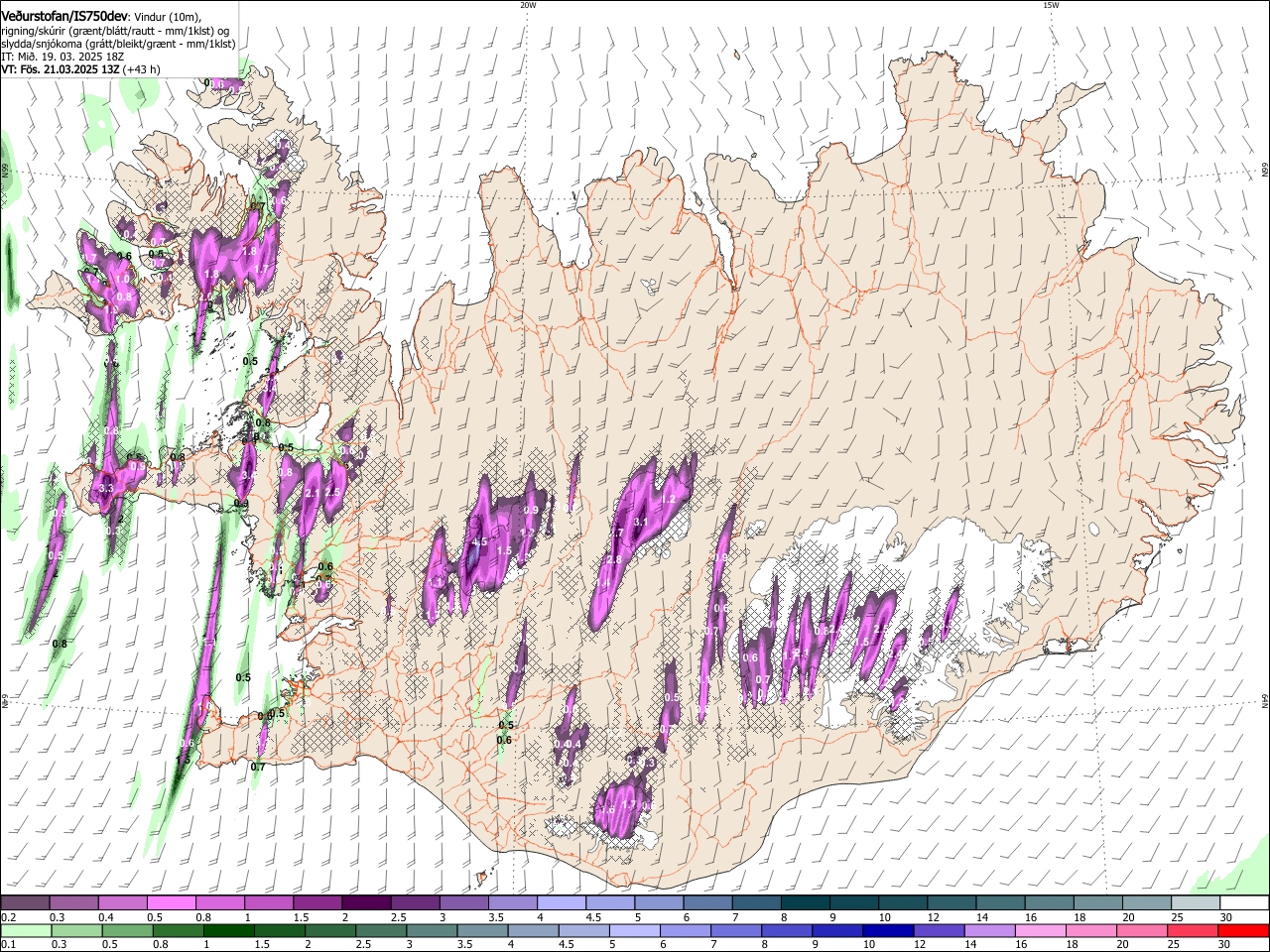Select the 0.4 label on the snow scale
Viewport: 1270px width, 952px height.
pyautogui.click(x=106, y=917)
